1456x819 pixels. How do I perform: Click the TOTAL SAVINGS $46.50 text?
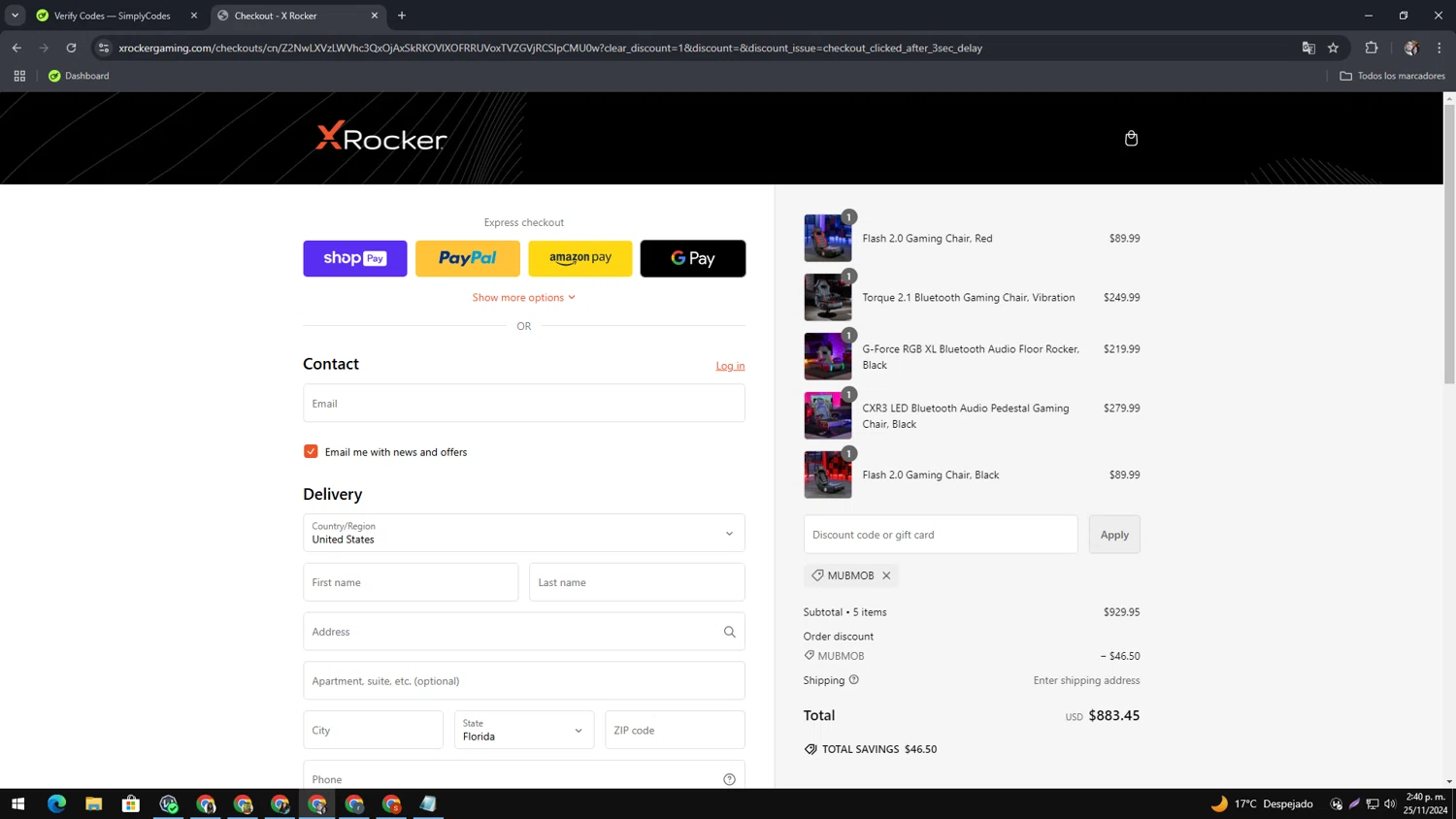[879, 749]
